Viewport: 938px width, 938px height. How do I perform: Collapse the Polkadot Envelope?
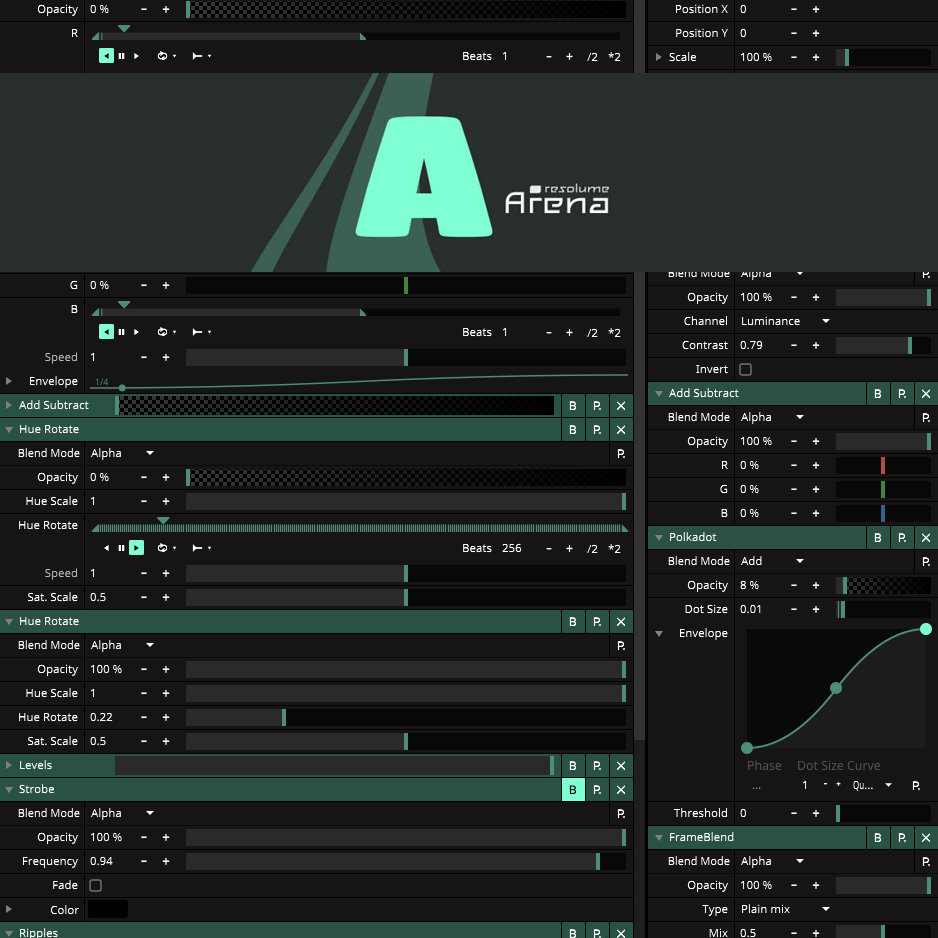pyautogui.click(x=659, y=634)
